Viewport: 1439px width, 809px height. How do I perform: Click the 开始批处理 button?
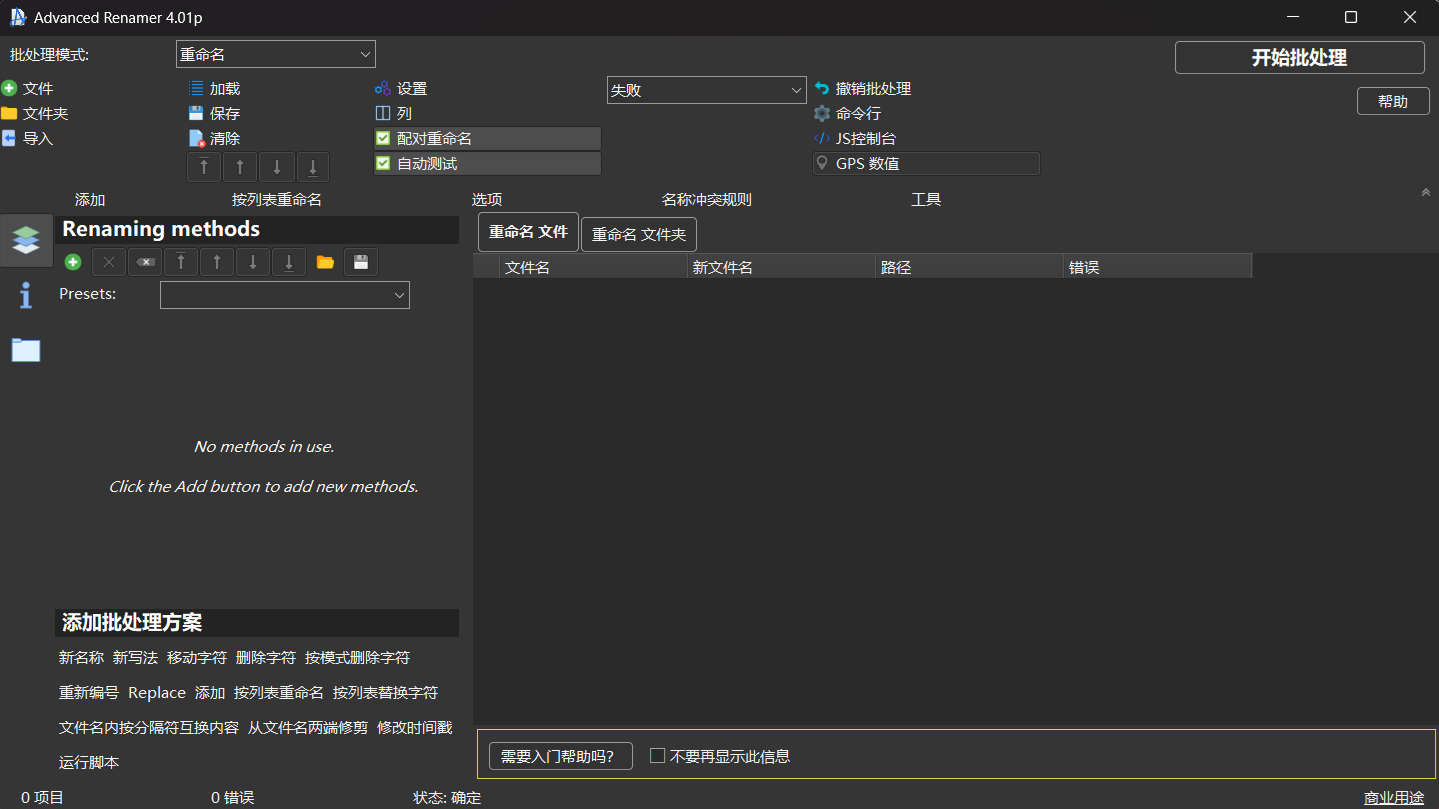tap(1298, 57)
